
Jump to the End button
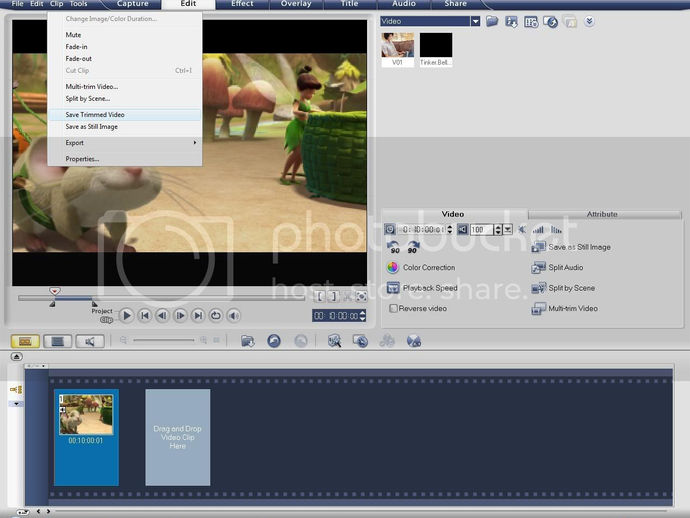[198, 316]
